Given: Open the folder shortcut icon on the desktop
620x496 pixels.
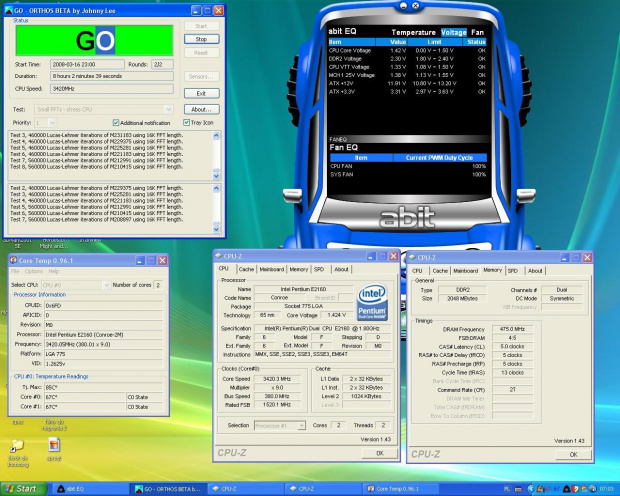Looking at the screenshot, I should 17,446.
